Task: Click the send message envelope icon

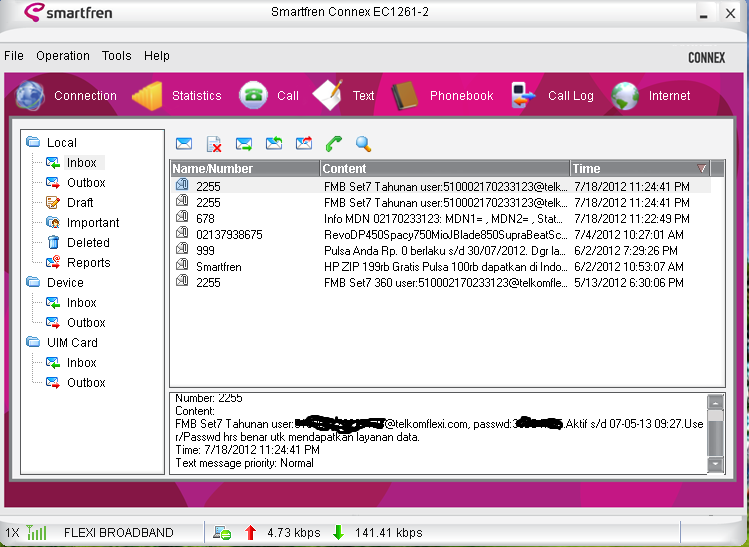Action: 244,144
